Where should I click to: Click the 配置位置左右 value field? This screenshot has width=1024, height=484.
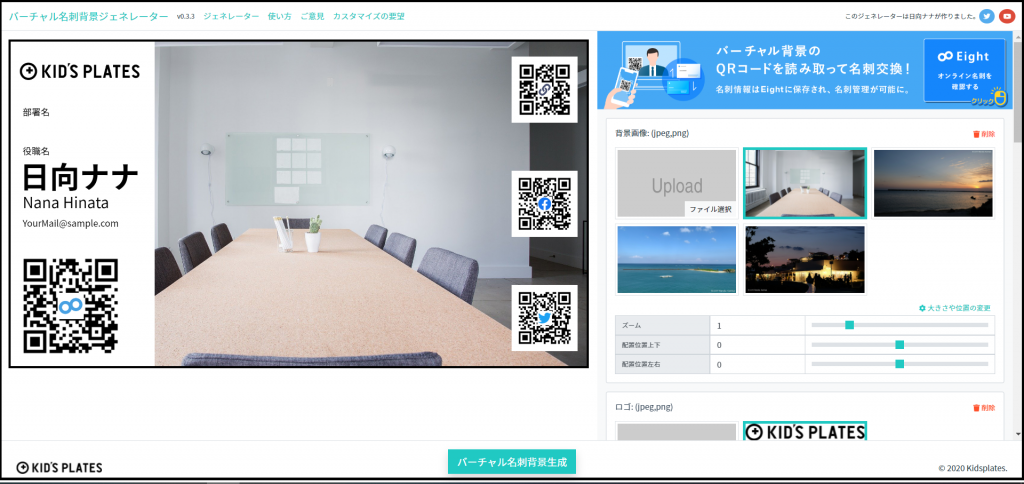point(756,364)
